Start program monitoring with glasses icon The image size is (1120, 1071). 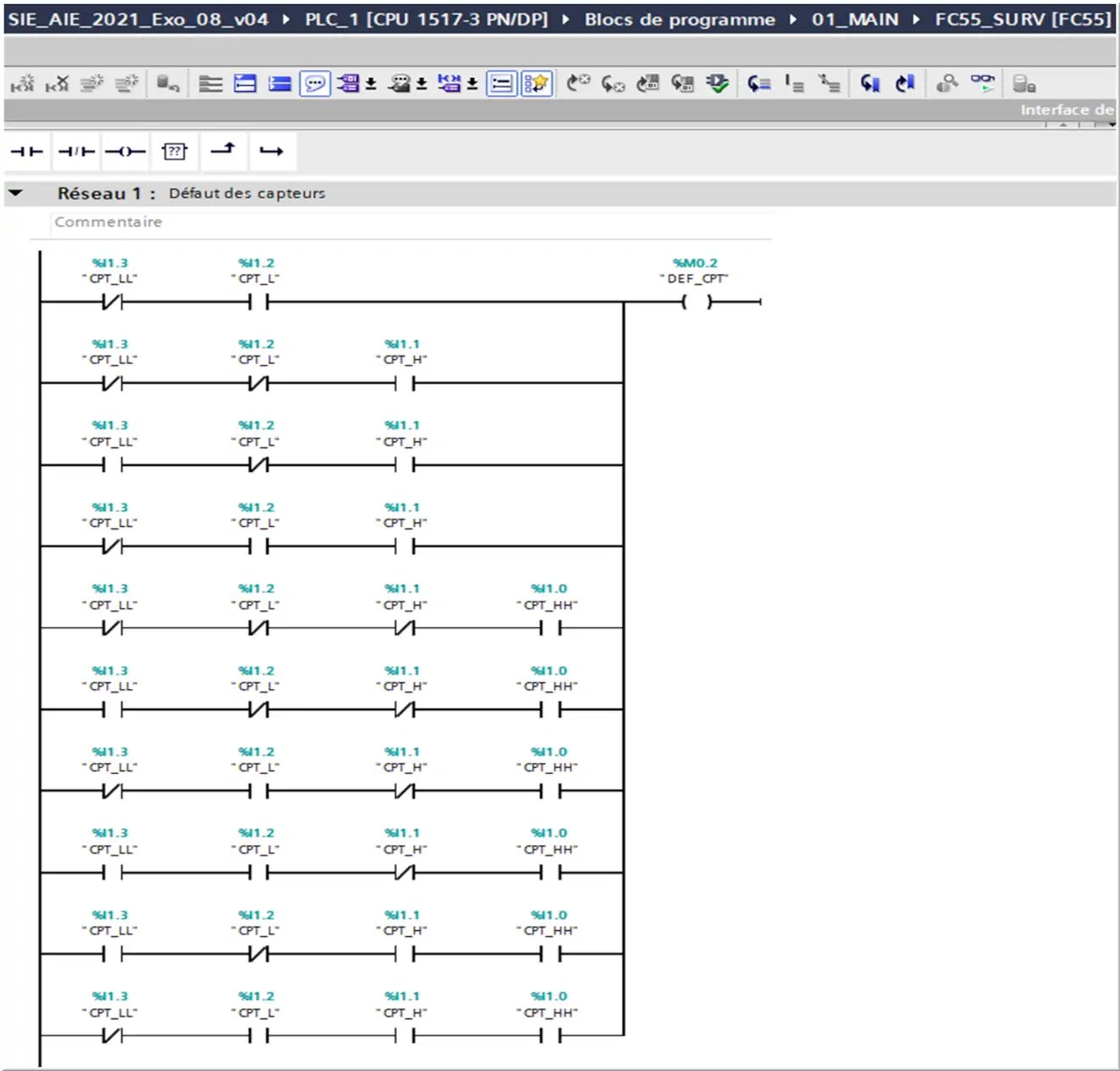tap(983, 83)
